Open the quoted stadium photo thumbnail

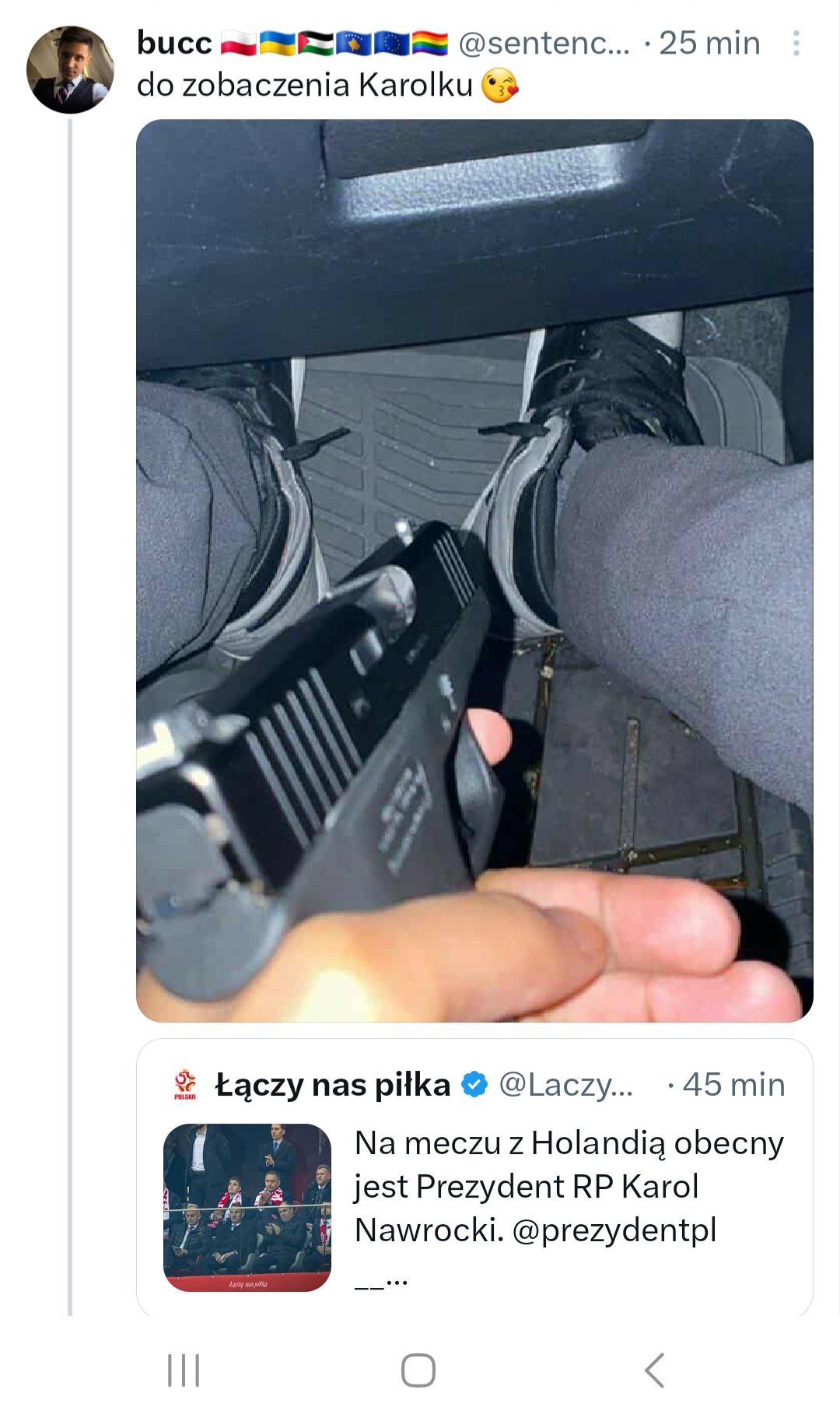(247, 1208)
